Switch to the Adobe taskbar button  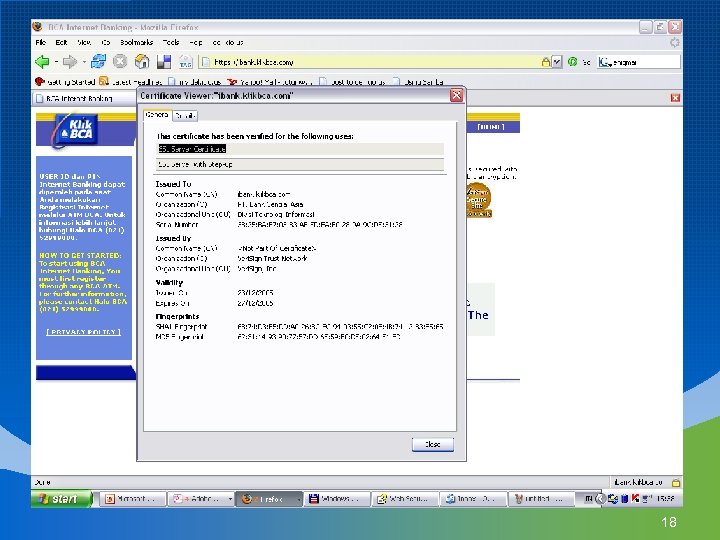201,499
